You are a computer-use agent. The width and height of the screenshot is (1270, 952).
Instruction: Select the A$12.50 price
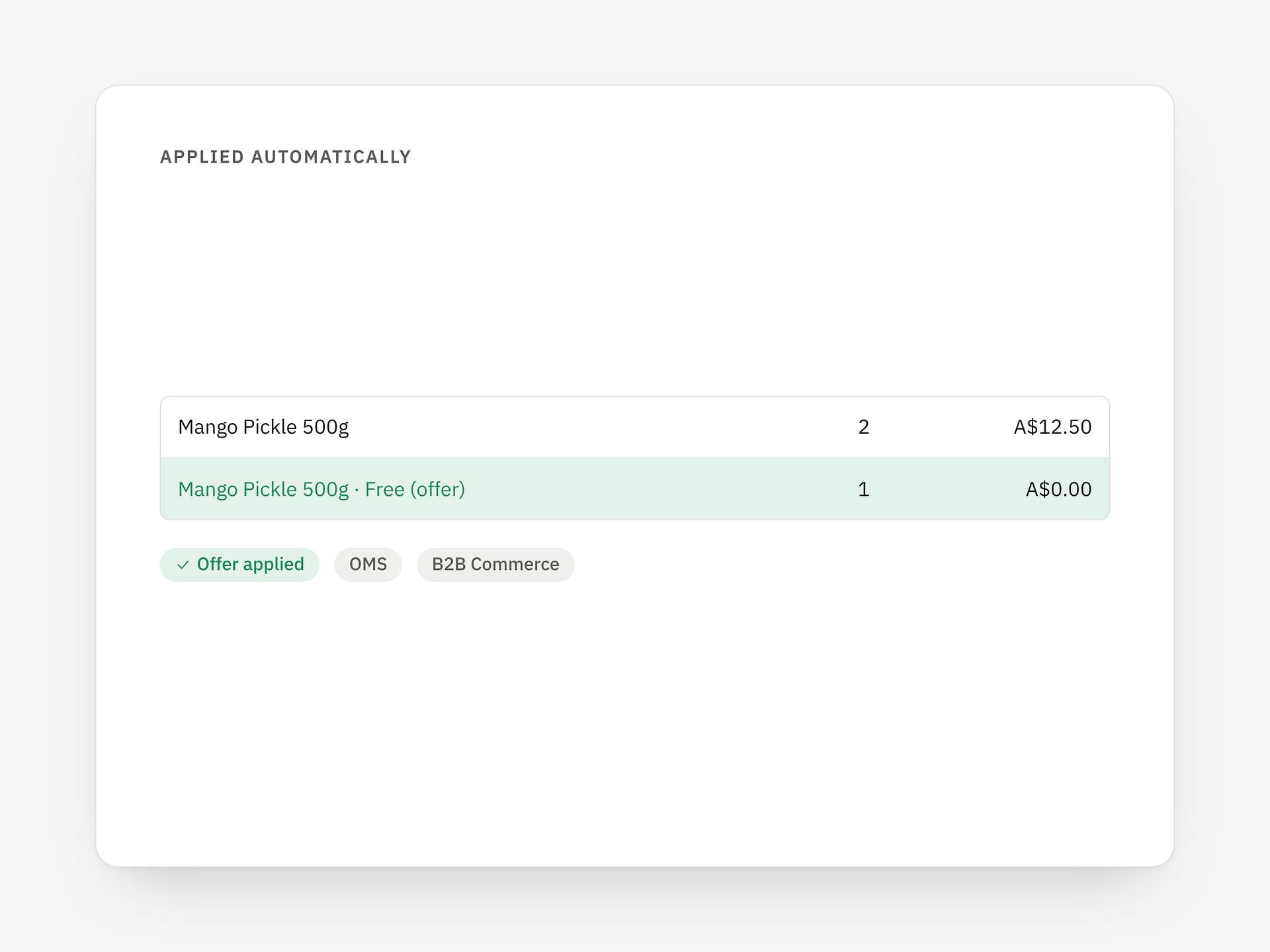pos(1052,427)
